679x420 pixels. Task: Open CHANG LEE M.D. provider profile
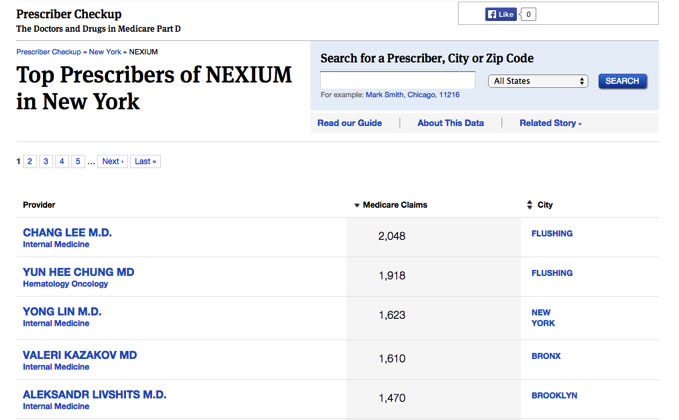[67, 233]
